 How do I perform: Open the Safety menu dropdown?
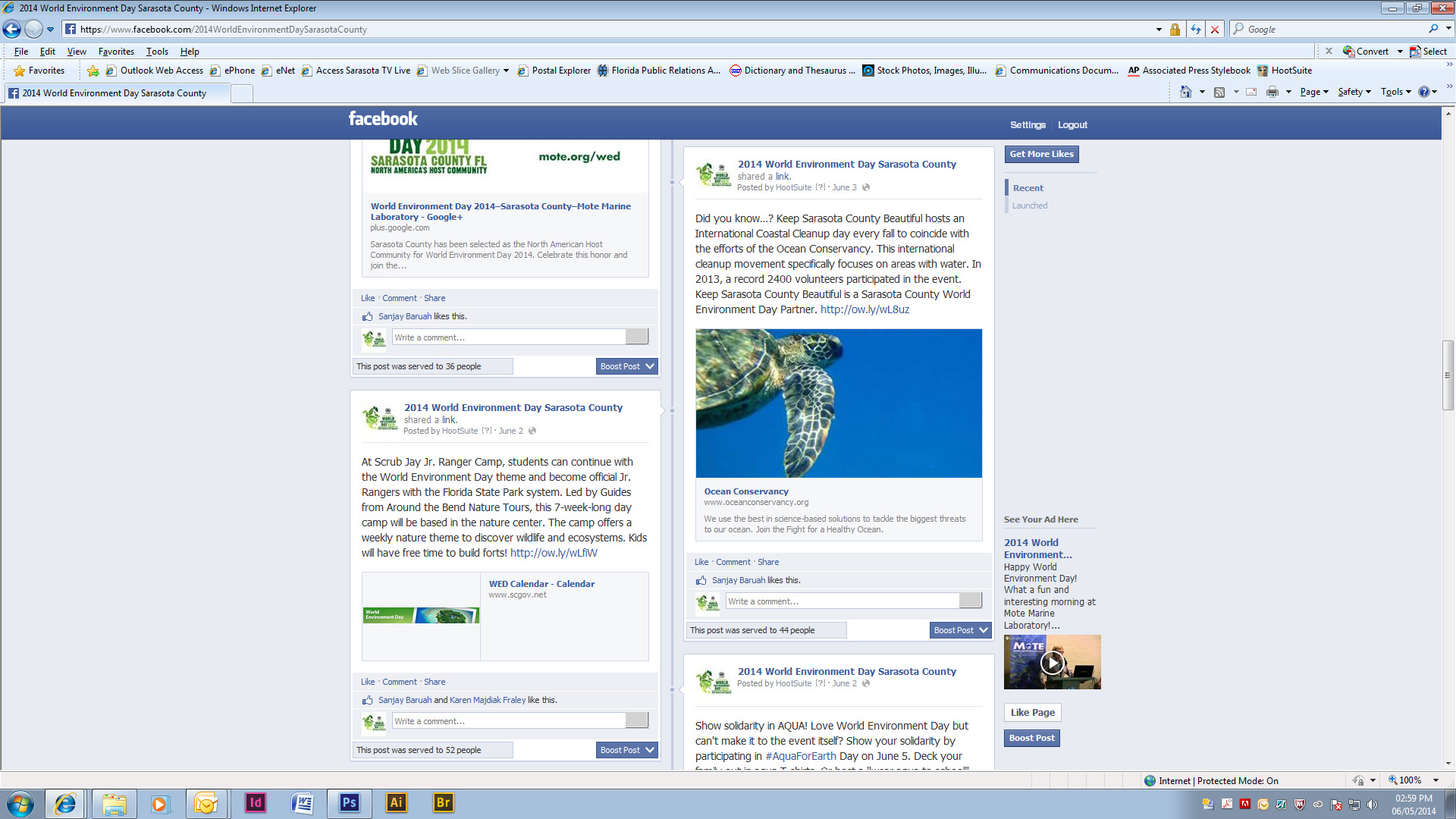coord(1354,92)
